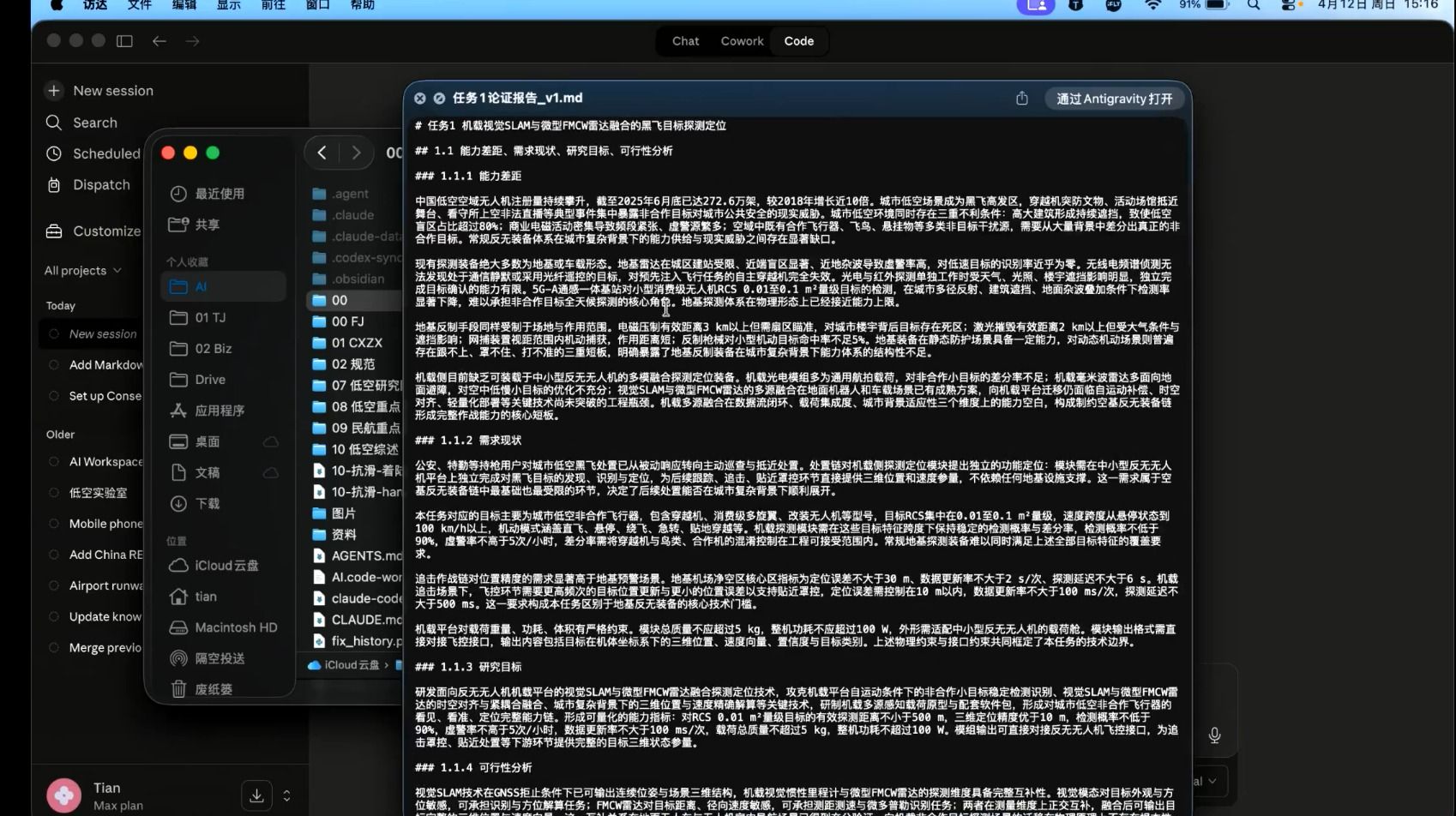Click the New session plus icon
Viewport: 1456px width, 816px height.
(x=54, y=91)
